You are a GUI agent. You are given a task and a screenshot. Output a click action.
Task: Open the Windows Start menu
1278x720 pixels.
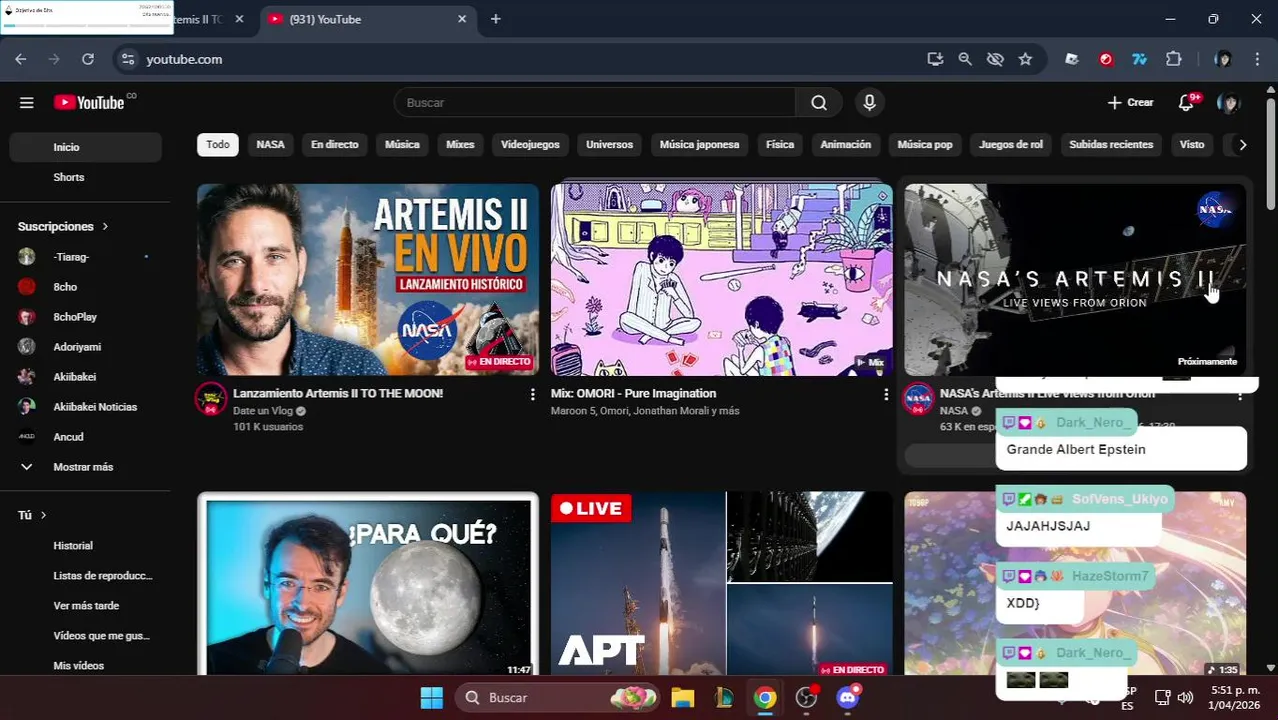(431, 698)
